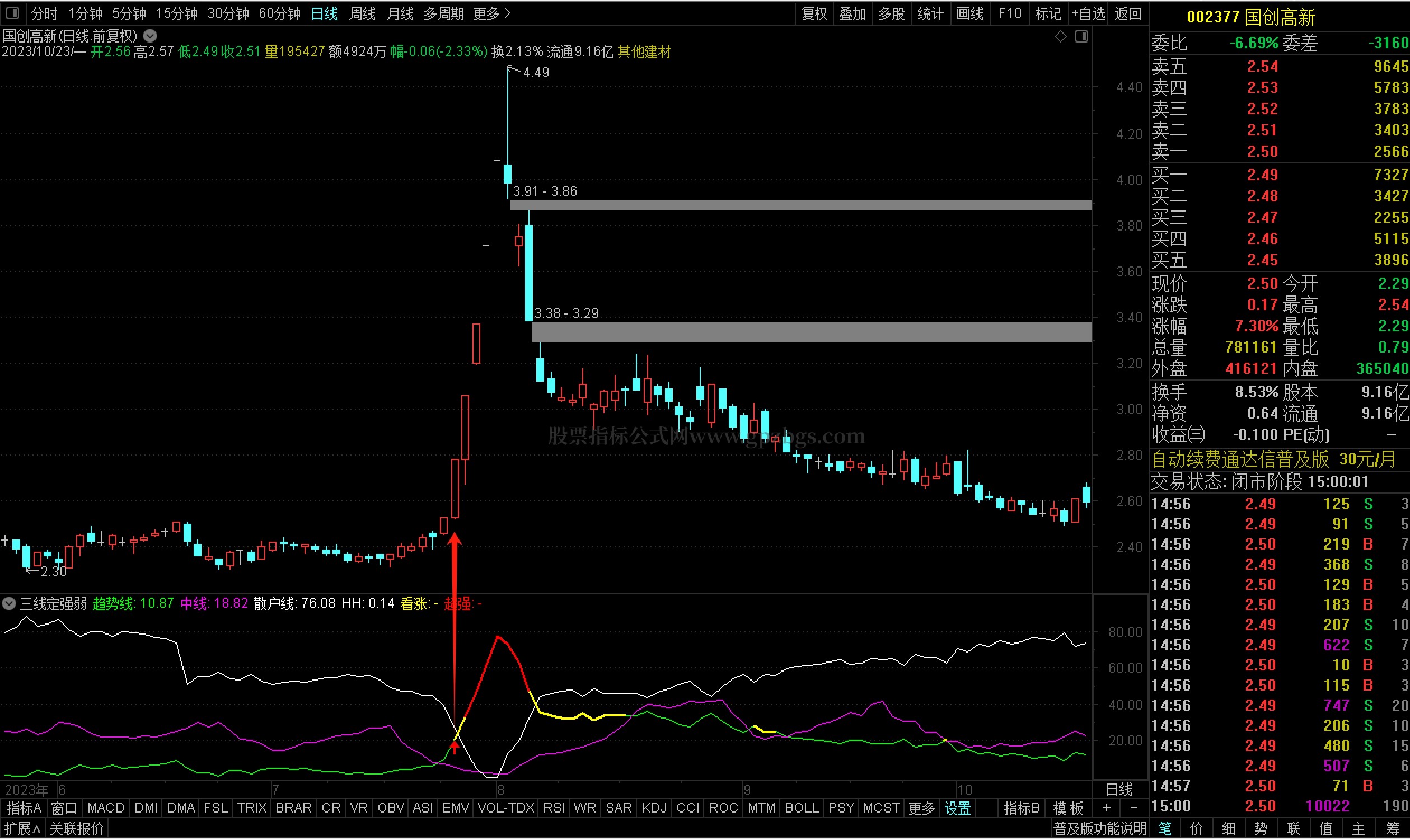Open the 统计 statistics tool
Viewport: 1410px width, 840px height.
[x=930, y=13]
